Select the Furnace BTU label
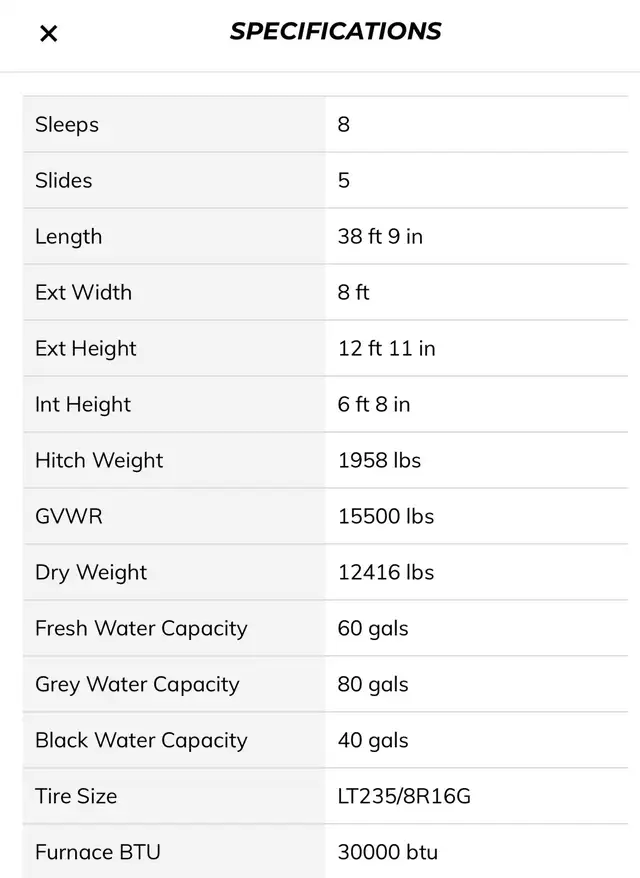This screenshot has height=878, width=640. click(x=98, y=853)
